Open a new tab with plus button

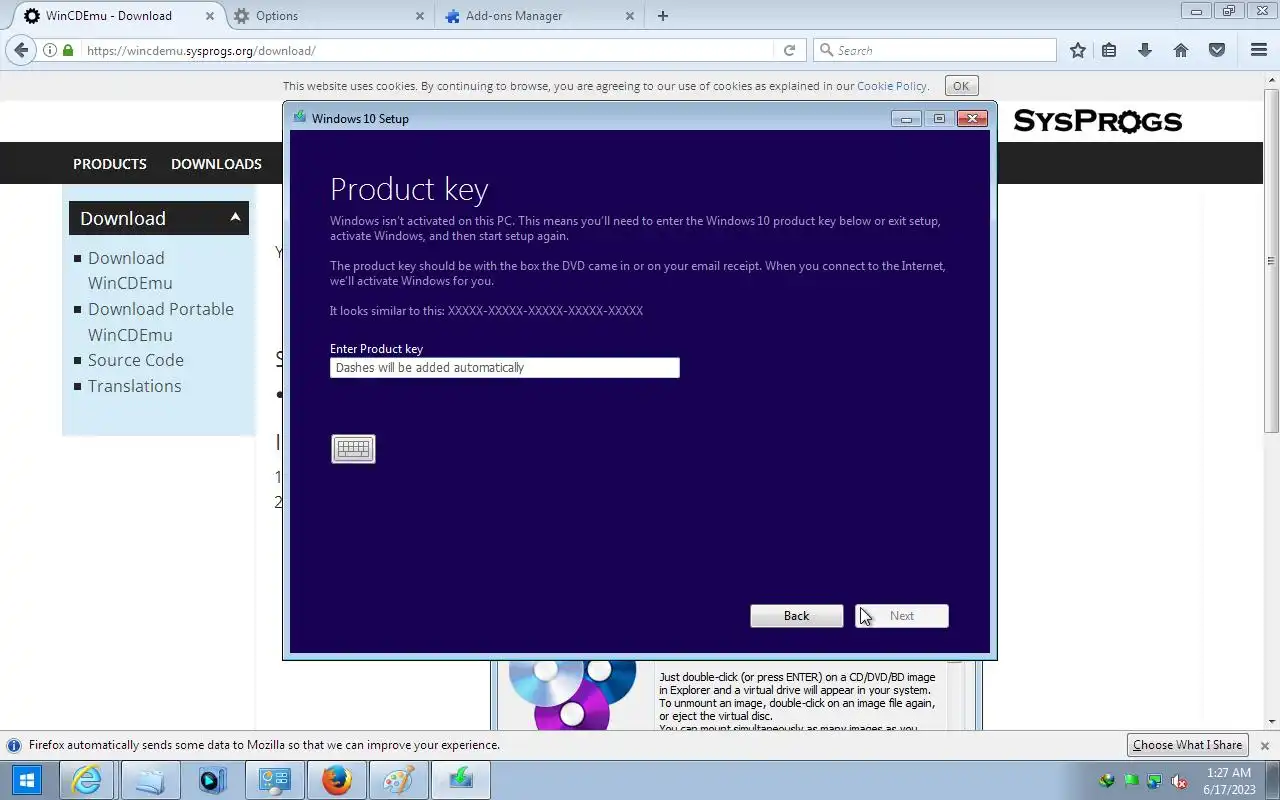coord(663,16)
